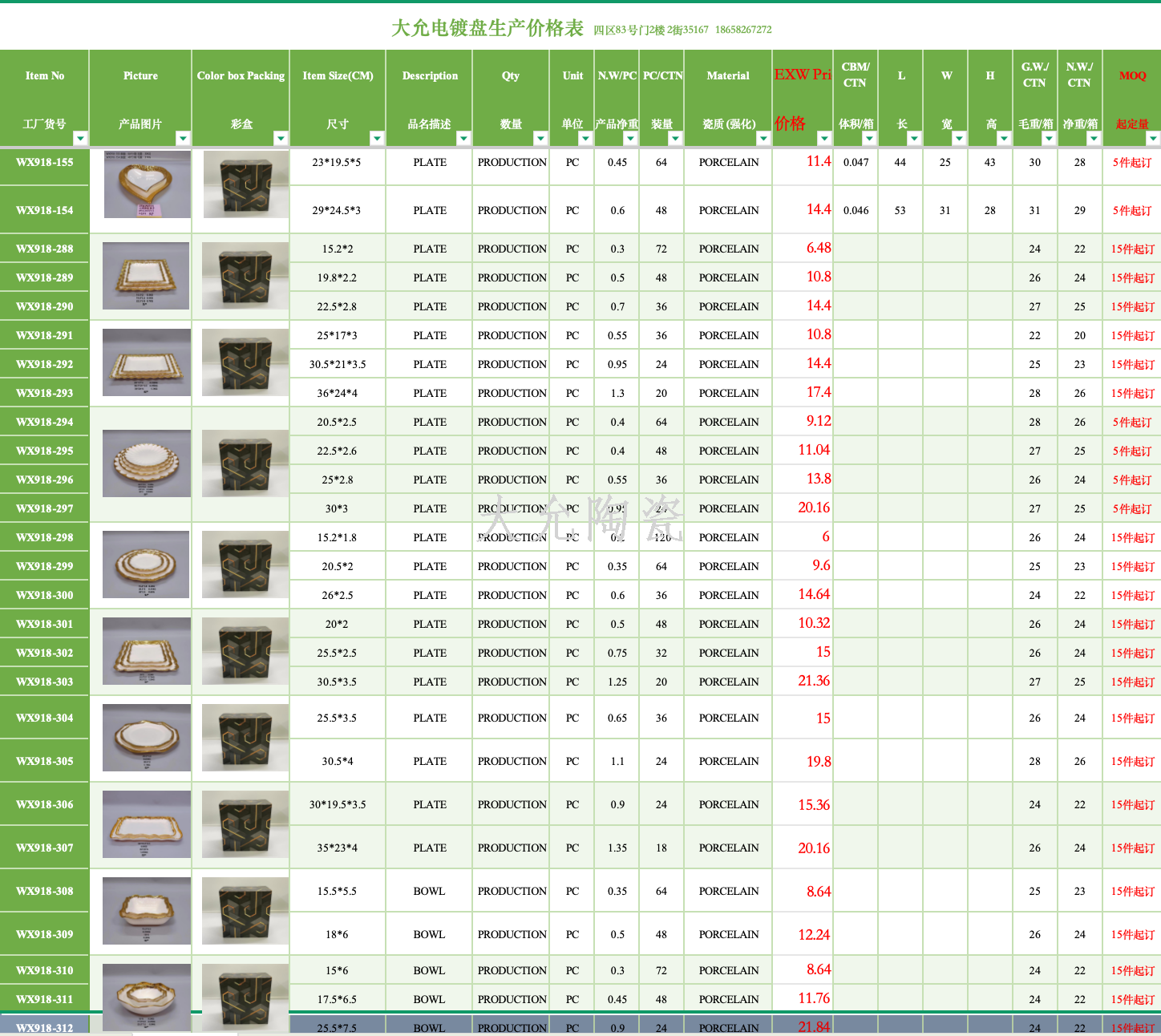This screenshot has width=1161, height=1036.
Task: Expand the G.W./CTN column filter arrow
Action: coord(1049,139)
